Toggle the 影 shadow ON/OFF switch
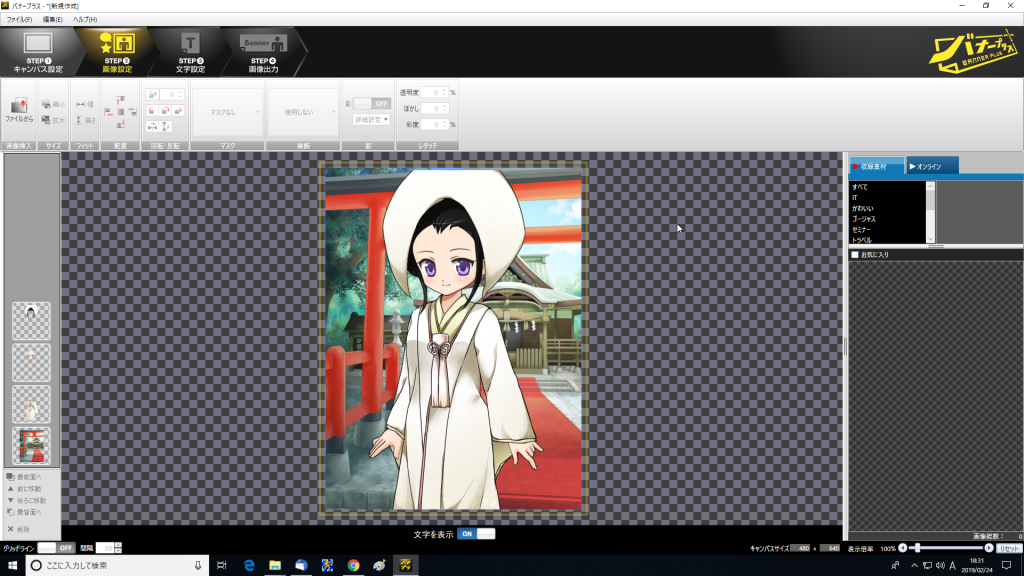This screenshot has width=1024, height=576. click(x=371, y=103)
